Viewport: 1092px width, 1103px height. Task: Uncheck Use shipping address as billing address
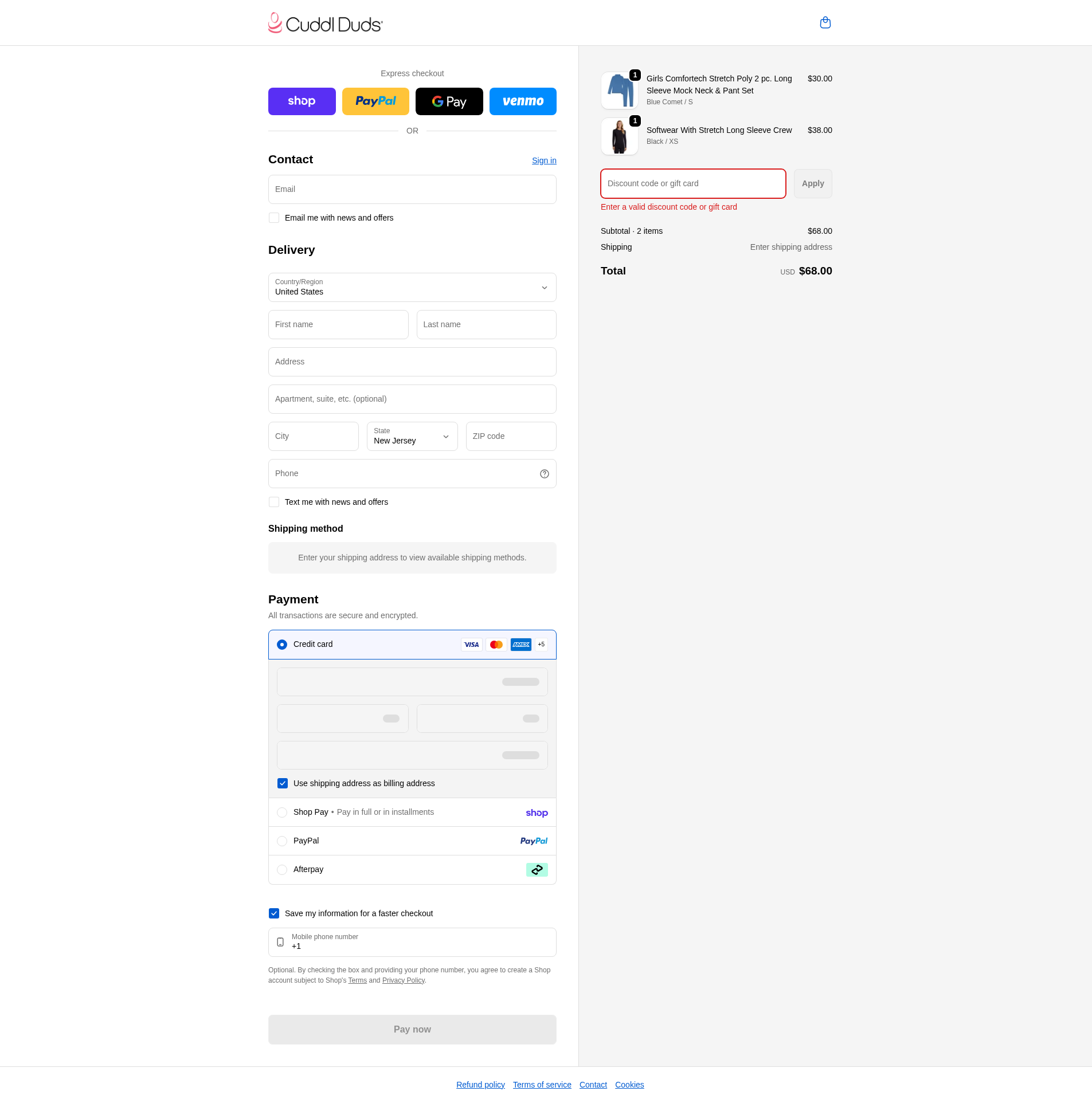(282, 783)
